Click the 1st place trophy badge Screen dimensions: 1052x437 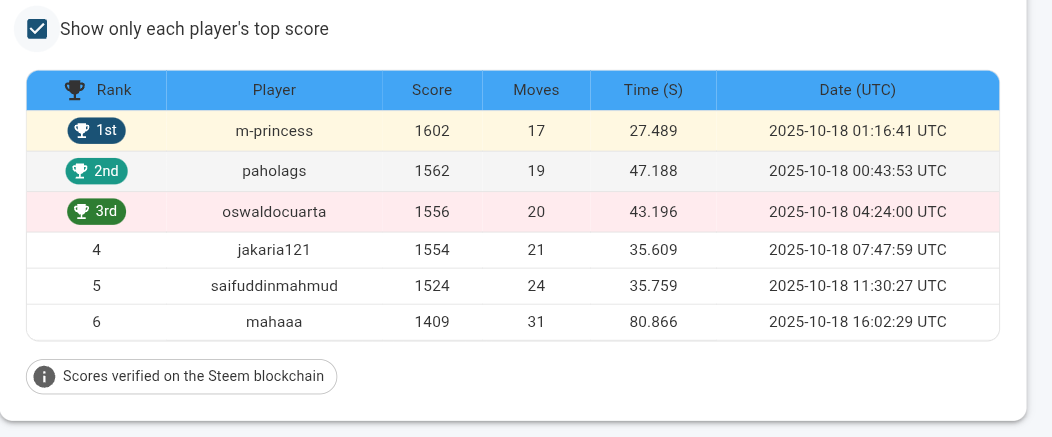(x=97, y=130)
